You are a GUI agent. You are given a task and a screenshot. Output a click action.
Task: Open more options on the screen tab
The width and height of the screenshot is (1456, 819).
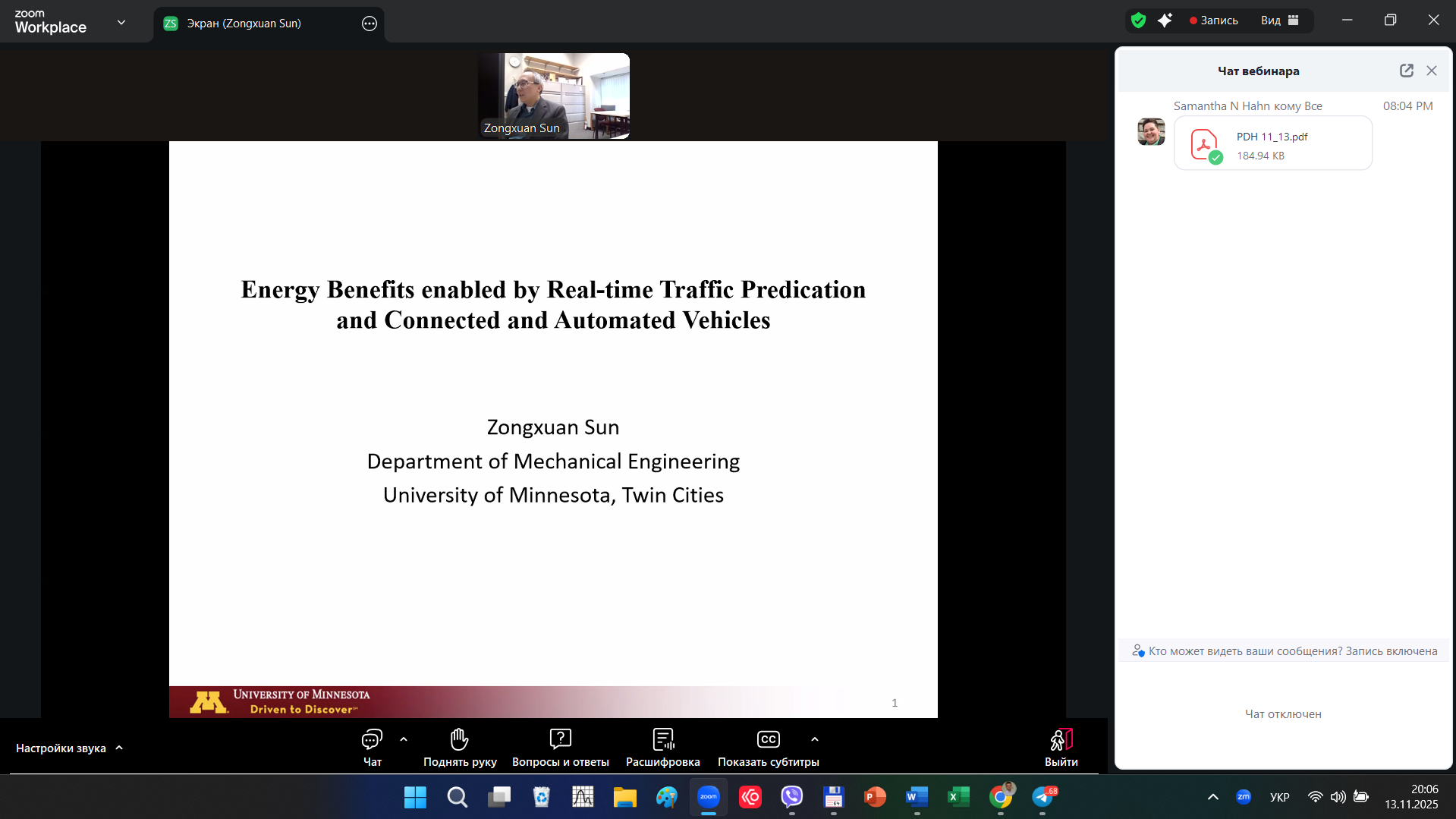[370, 24]
